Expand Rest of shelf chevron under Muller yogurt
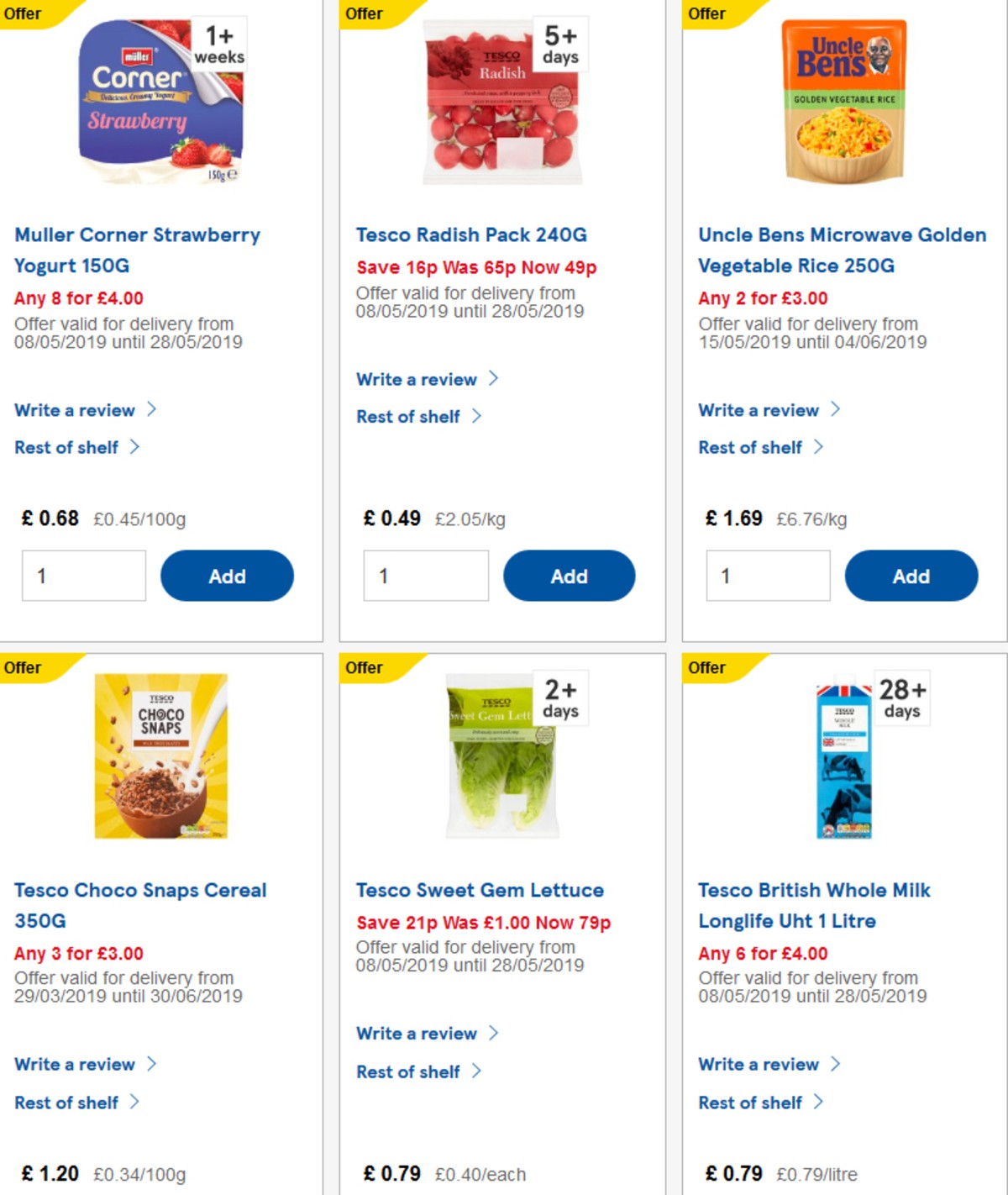 (136, 447)
